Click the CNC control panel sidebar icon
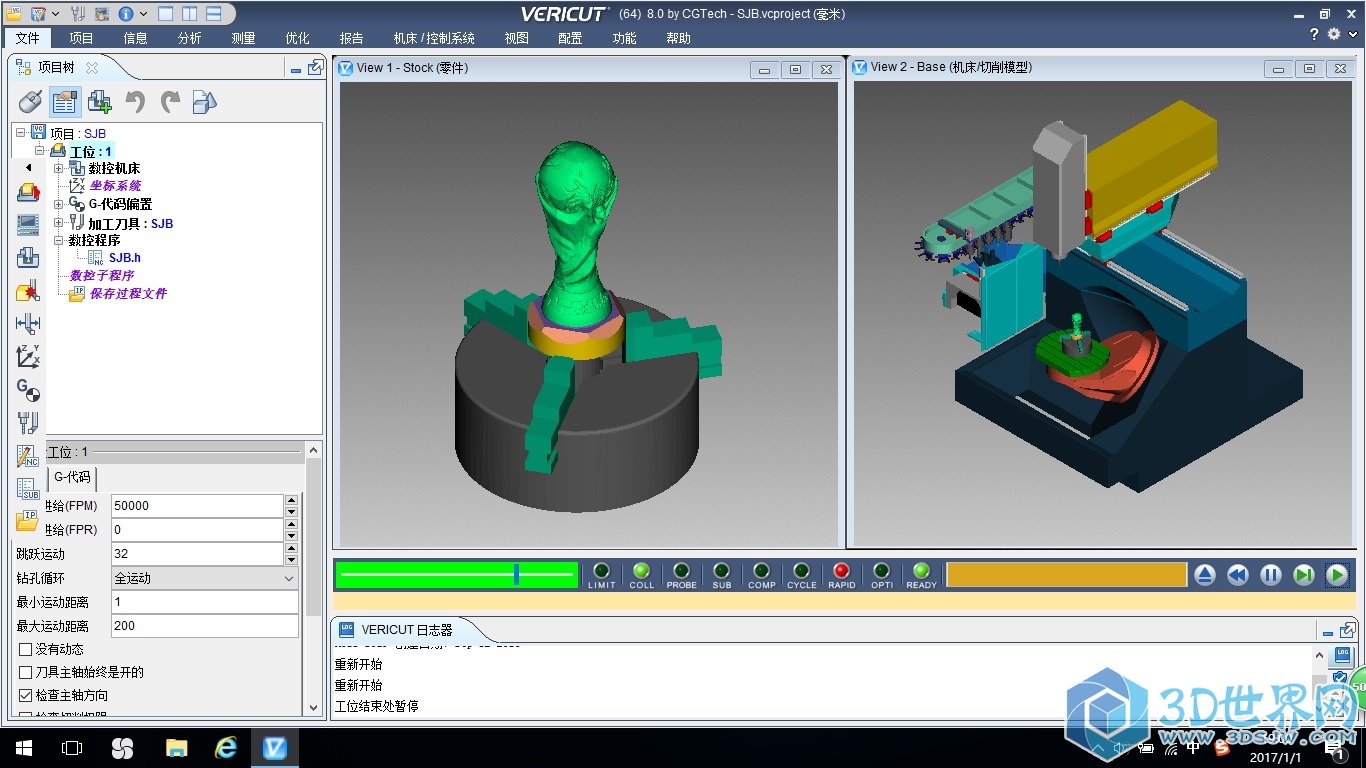Screen dimensions: 1366x768 tap(28, 225)
